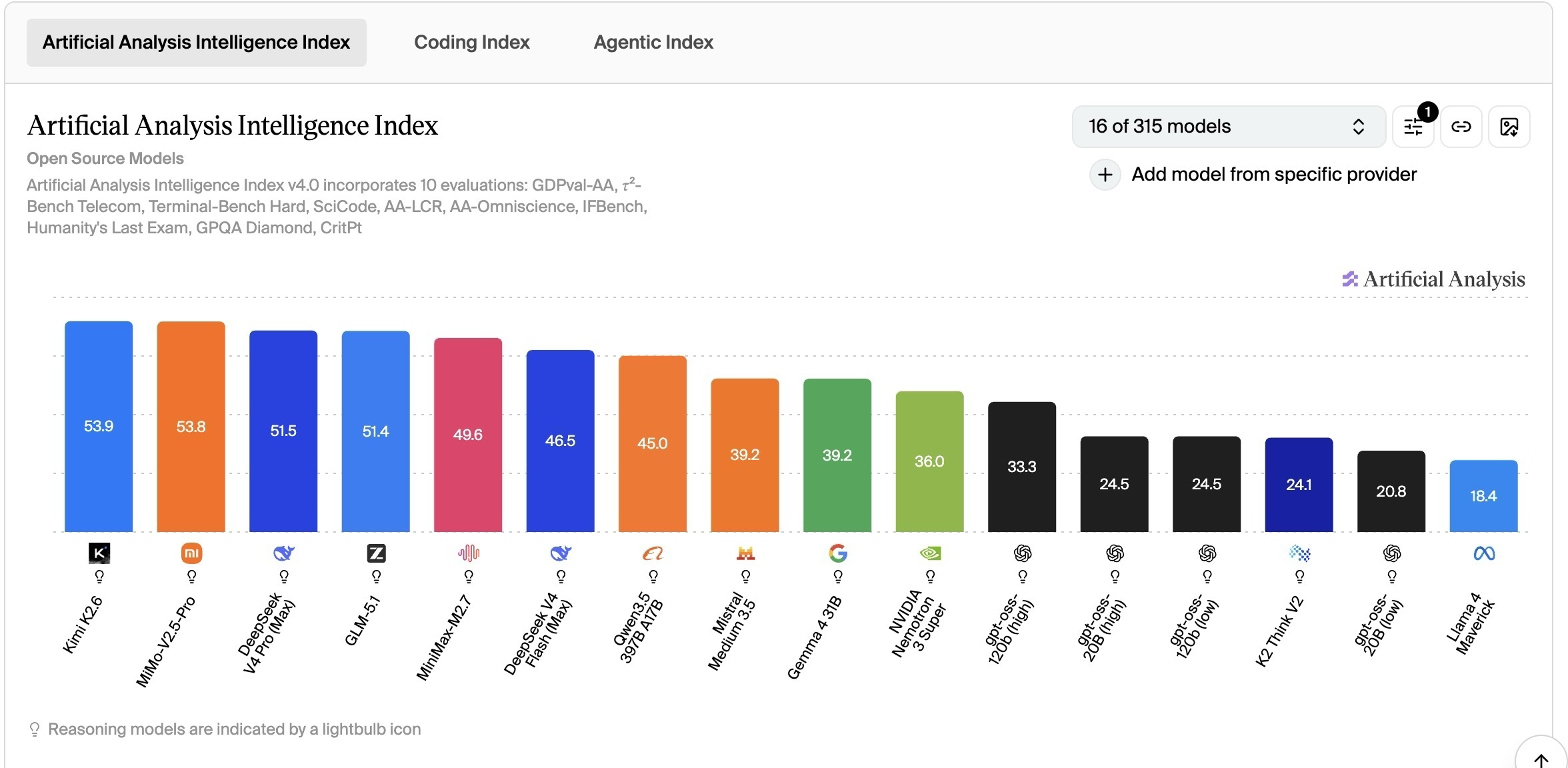Copy chart link via chain icon
The image size is (1568, 768).
coord(1461,127)
